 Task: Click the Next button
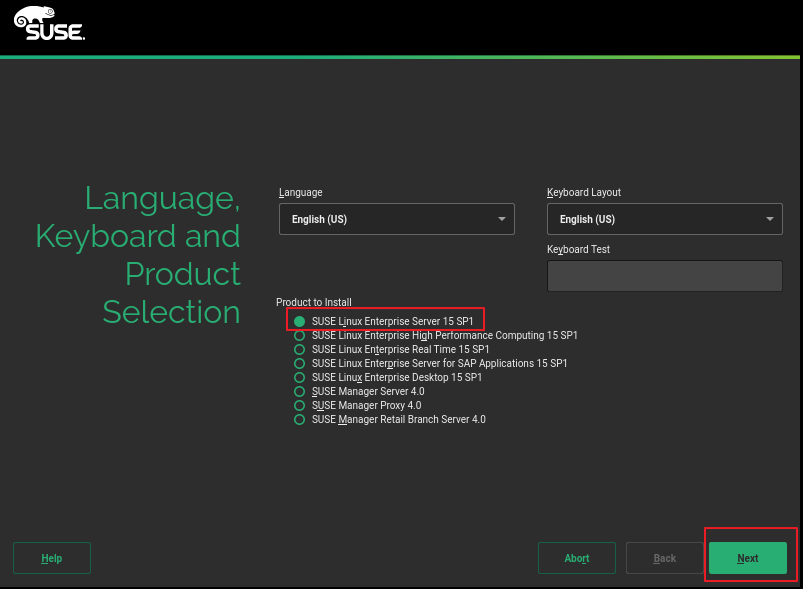747,558
